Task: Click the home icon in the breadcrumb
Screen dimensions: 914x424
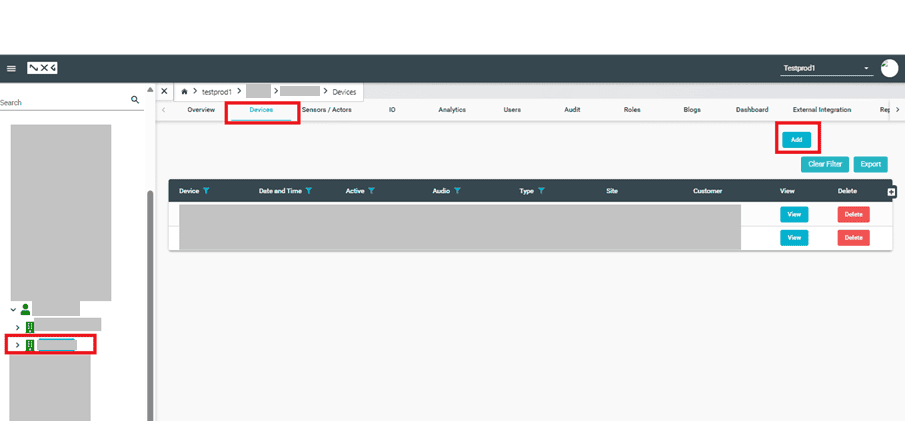Action: 183,92
